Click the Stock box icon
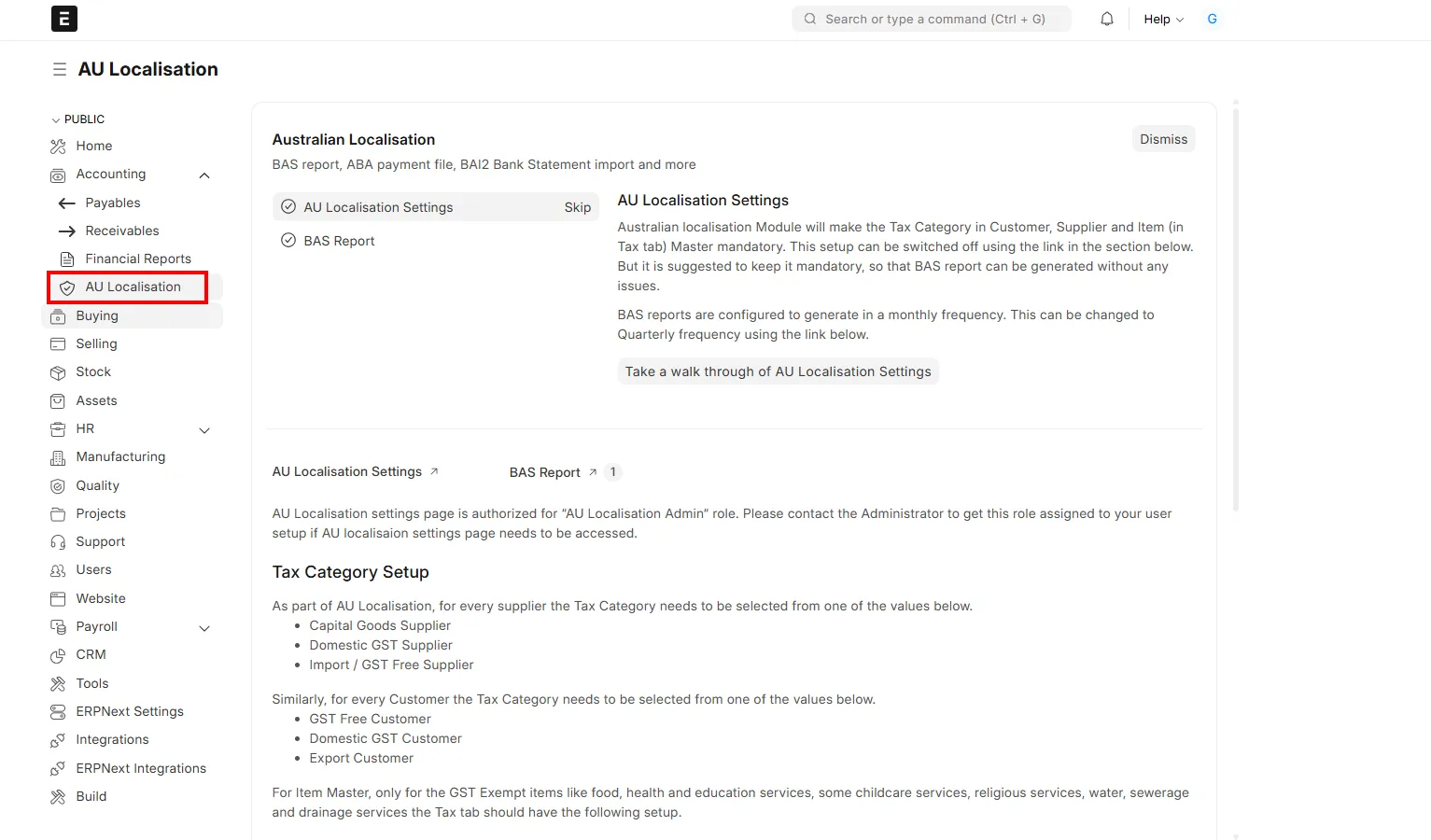 pyautogui.click(x=58, y=372)
